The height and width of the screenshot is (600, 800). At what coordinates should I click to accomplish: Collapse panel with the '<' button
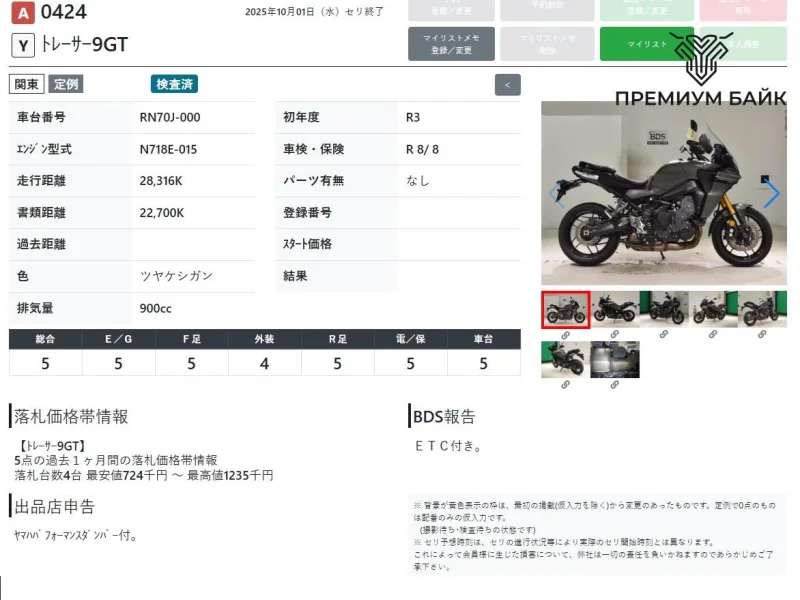coord(507,85)
